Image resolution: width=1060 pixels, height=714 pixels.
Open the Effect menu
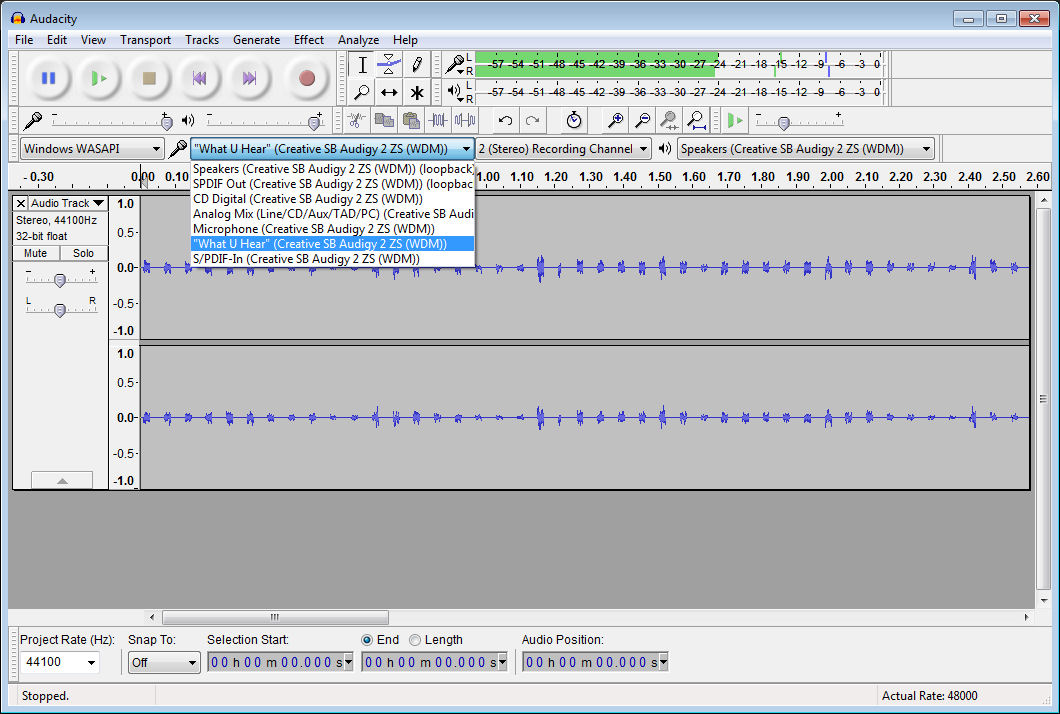(x=309, y=40)
